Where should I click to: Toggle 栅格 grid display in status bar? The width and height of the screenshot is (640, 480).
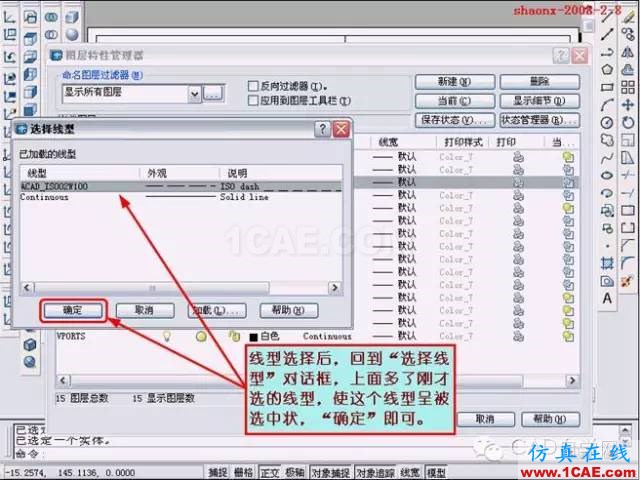[244, 472]
